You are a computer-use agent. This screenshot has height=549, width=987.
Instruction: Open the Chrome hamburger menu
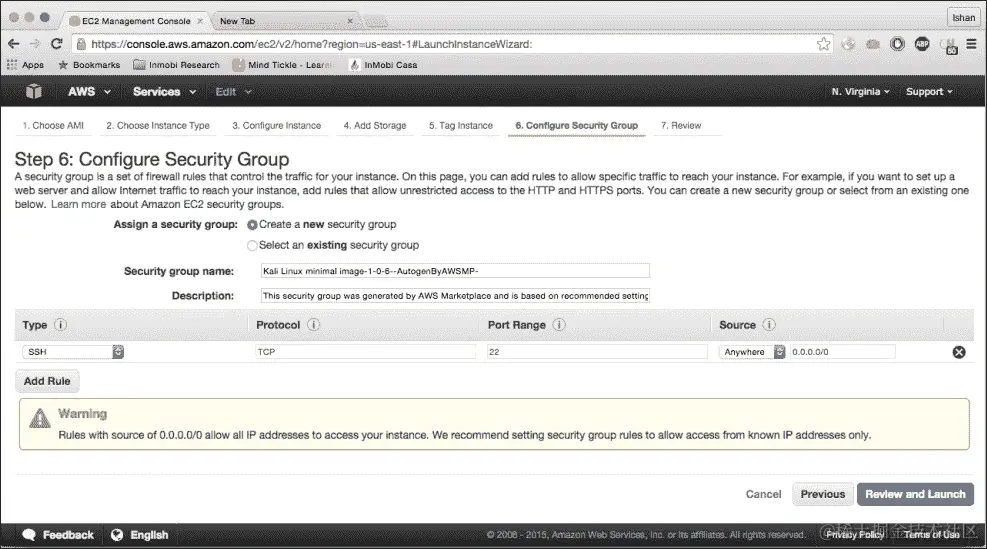[971, 44]
